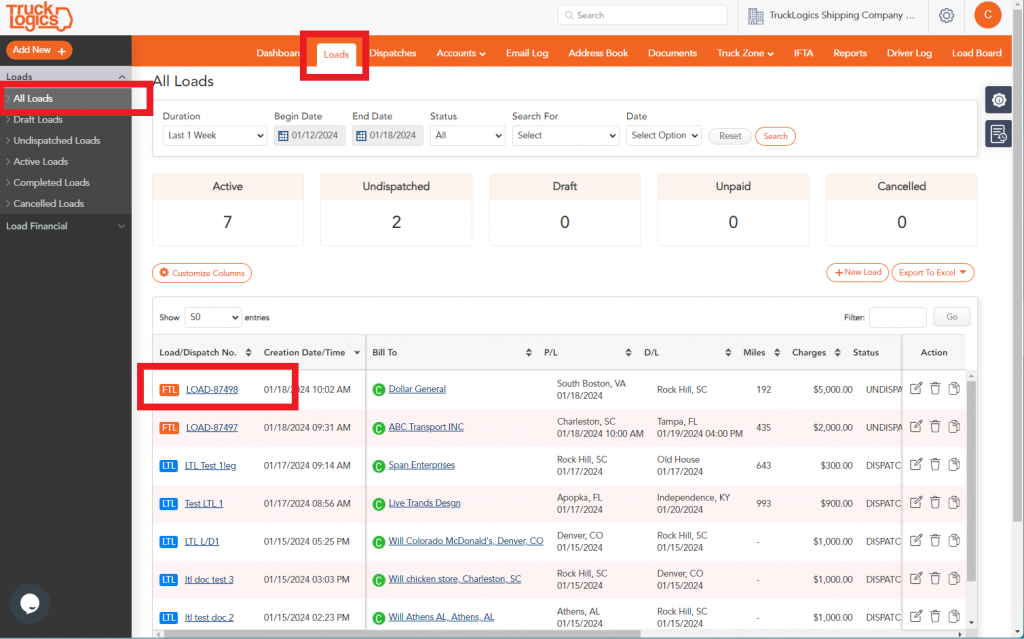Expand the Load Financial sidebar section
Screen dimensions: 1024x639
point(65,226)
